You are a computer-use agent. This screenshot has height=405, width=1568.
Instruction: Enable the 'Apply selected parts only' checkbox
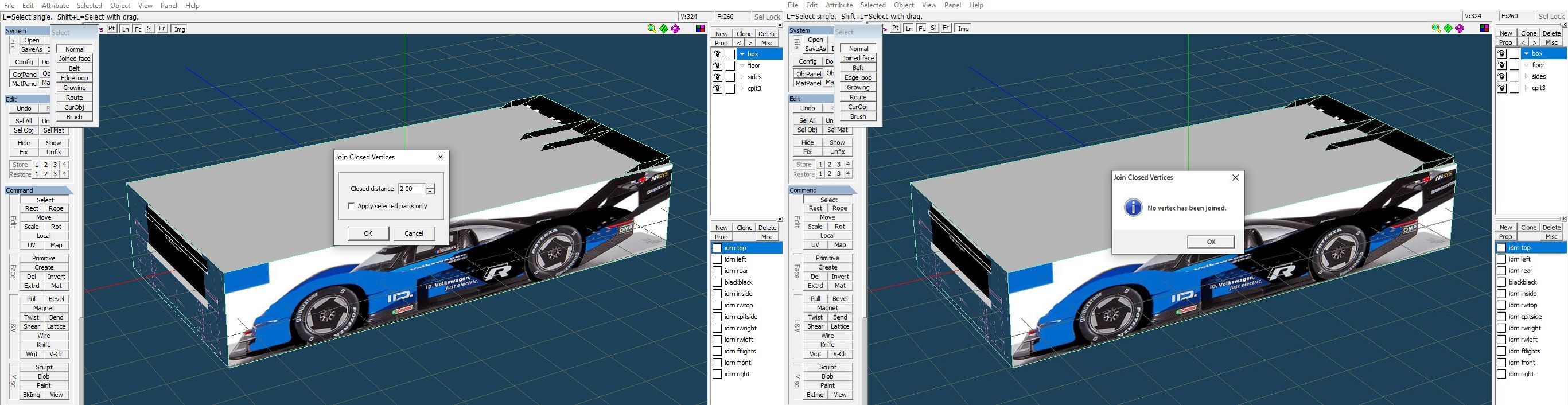[351, 207]
